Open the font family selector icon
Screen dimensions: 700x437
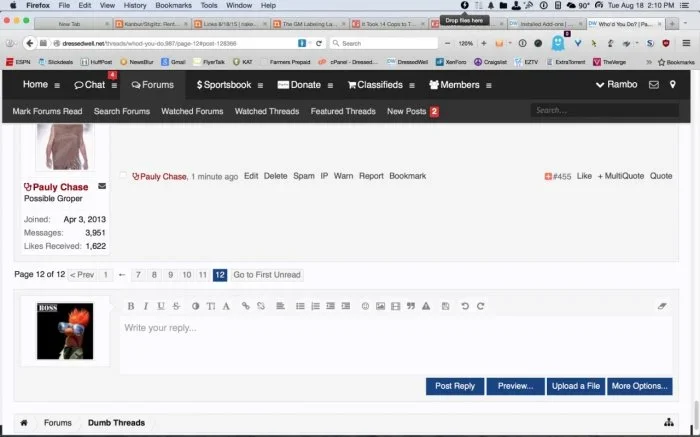point(226,306)
